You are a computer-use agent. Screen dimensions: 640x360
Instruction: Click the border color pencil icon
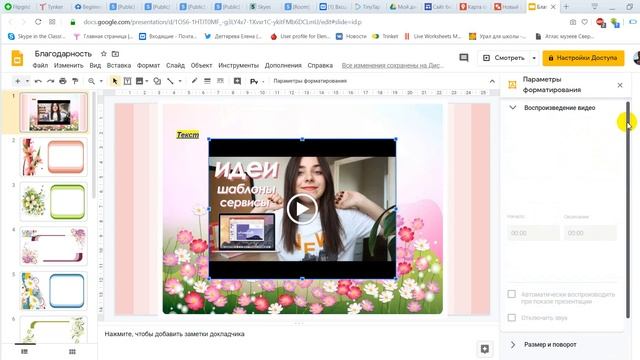194,81
